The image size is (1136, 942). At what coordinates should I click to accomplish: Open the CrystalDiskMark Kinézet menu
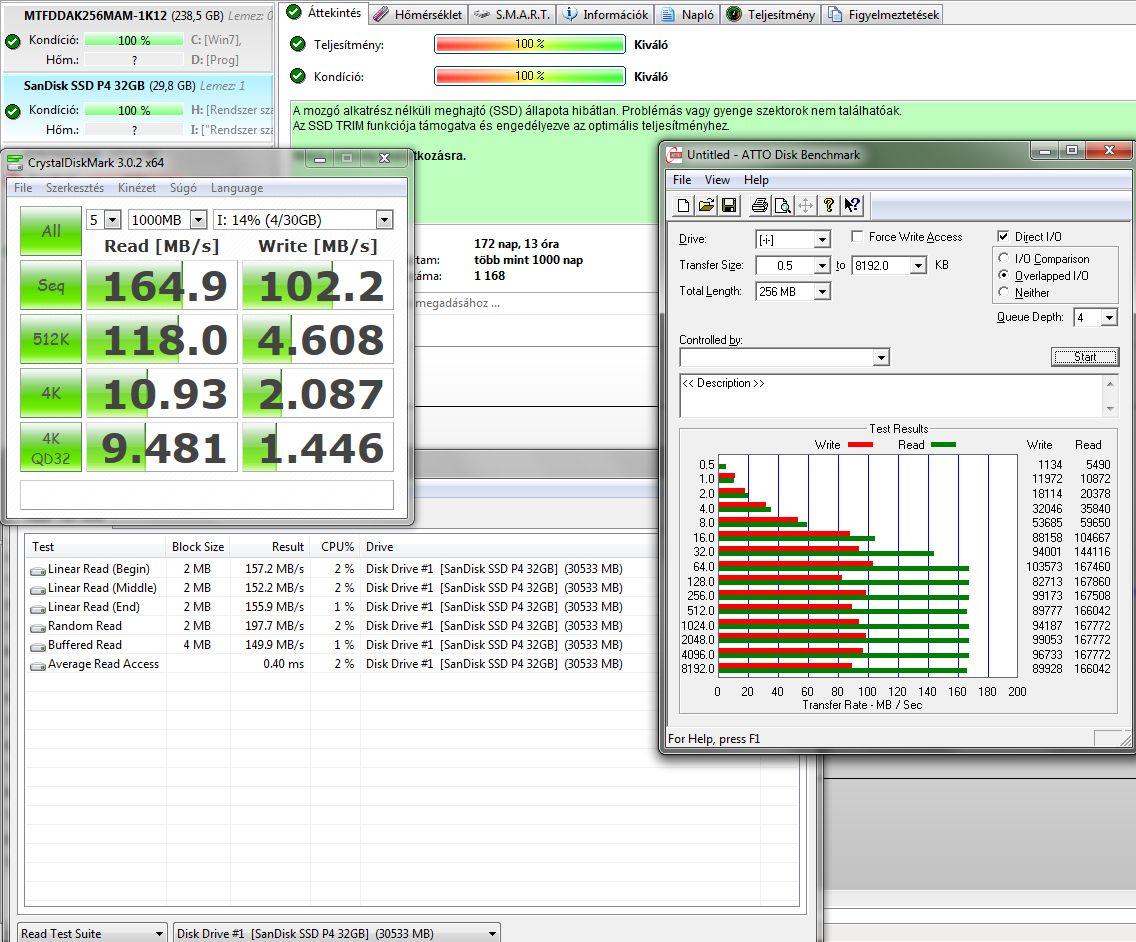click(x=137, y=188)
